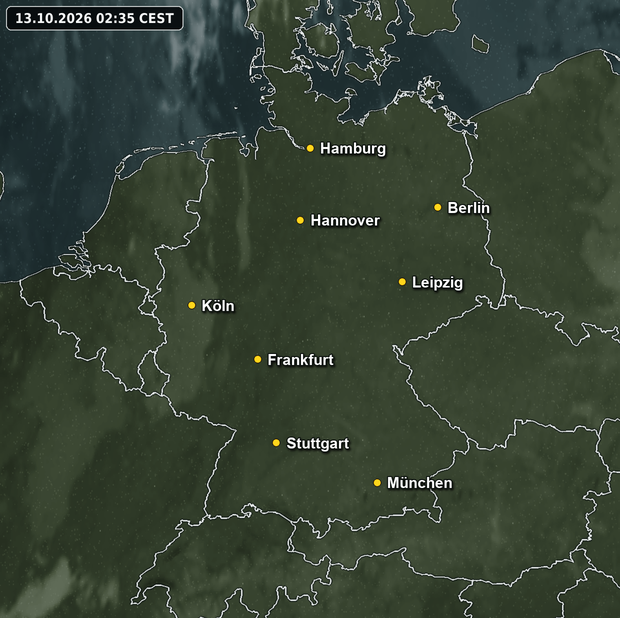This screenshot has height=618, width=620.
Task: Select the Köln city label
Action: [218, 306]
